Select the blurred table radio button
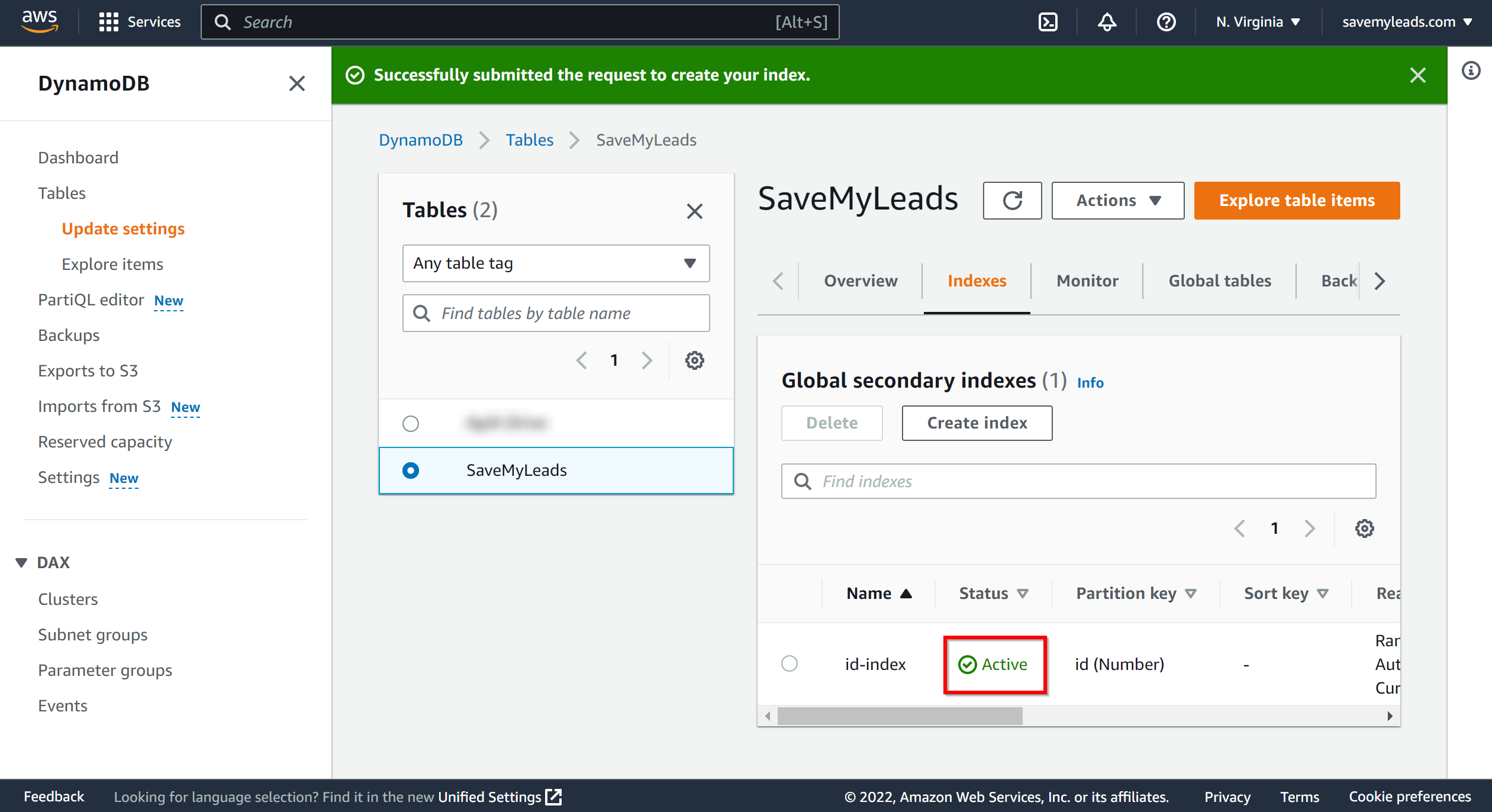 coord(410,423)
